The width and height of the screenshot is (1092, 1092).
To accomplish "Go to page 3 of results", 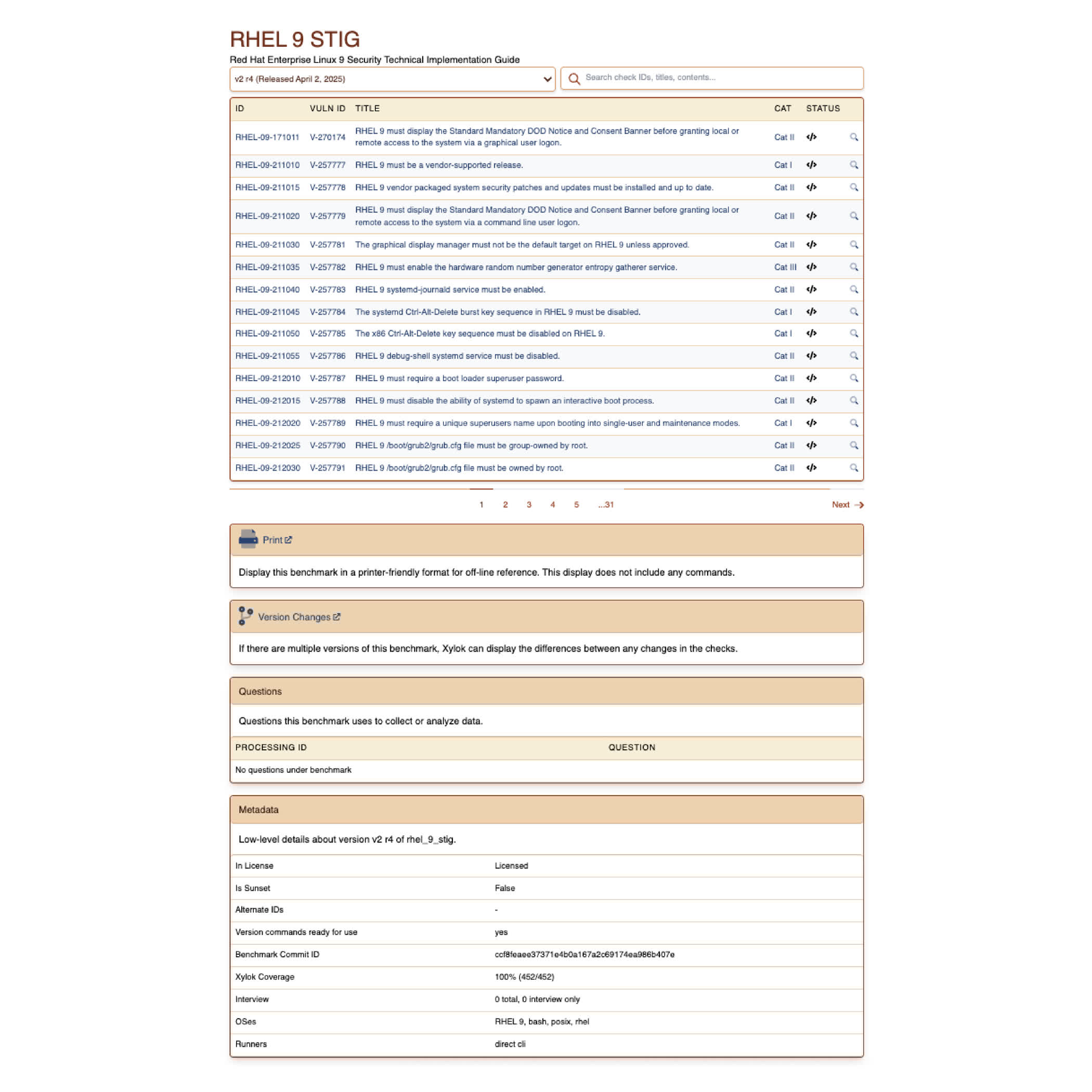I will (529, 505).
